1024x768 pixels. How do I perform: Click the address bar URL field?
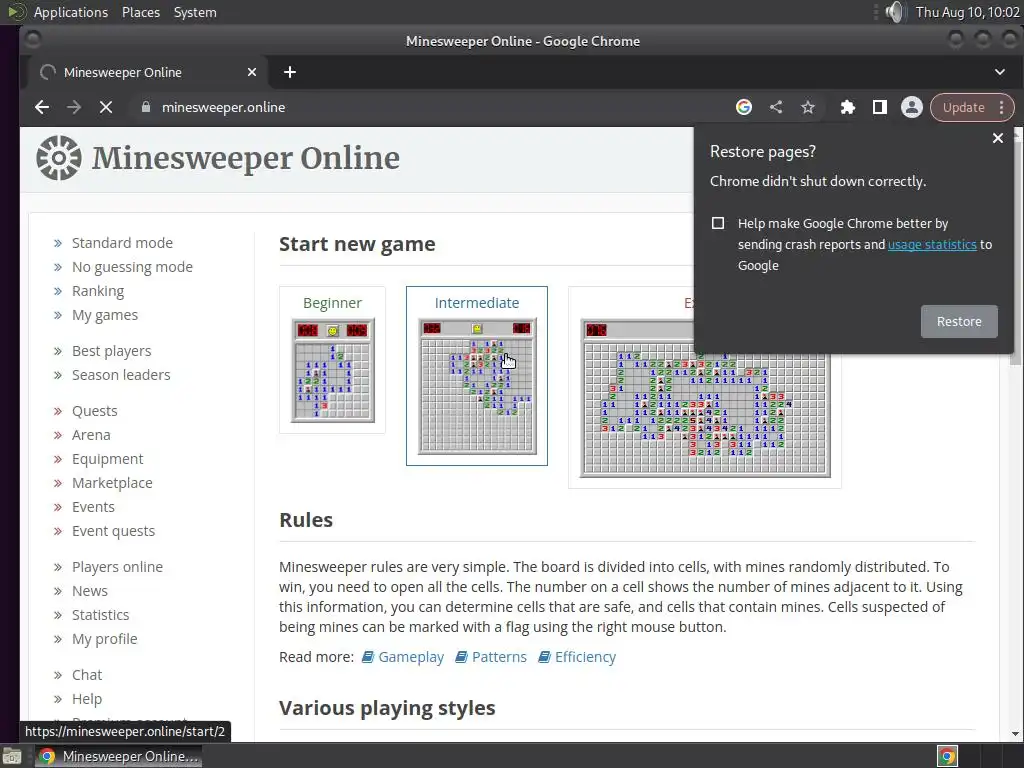[431, 107]
